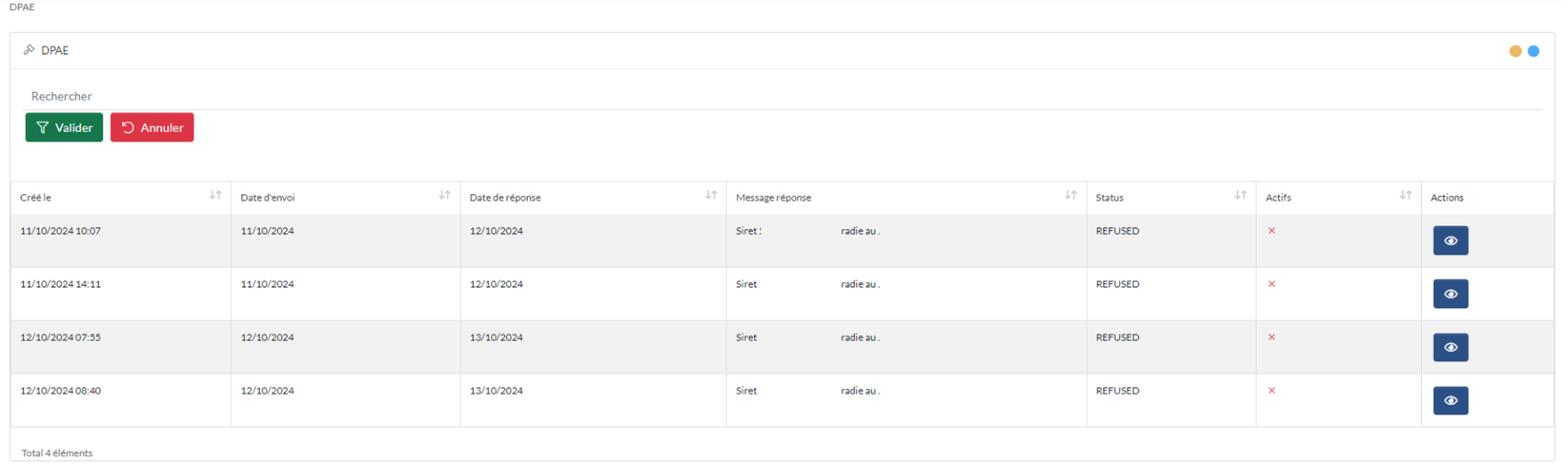Toggle sort on Message réponse column

click(x=1071, y=195)
